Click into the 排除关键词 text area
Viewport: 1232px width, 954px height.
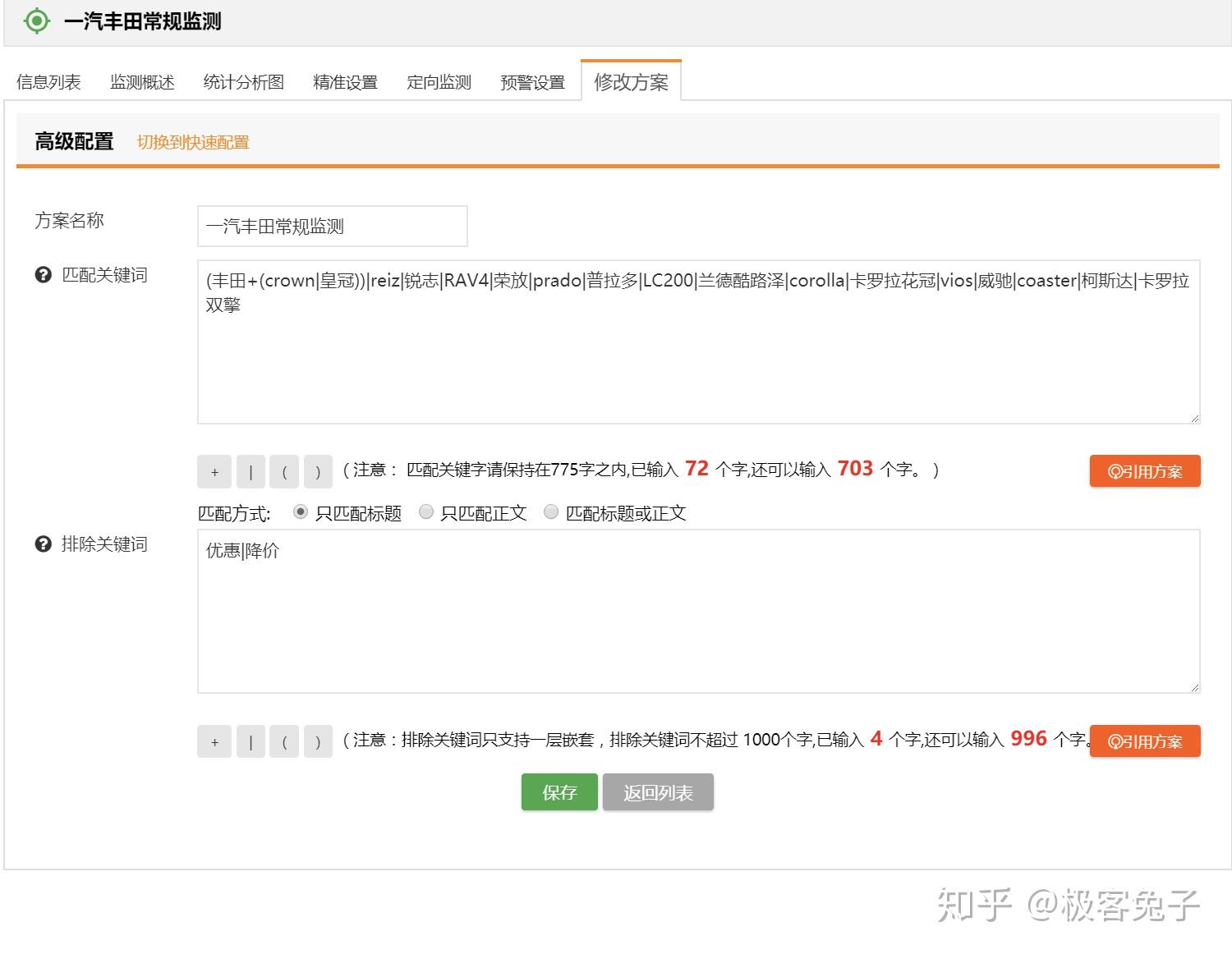699,611
